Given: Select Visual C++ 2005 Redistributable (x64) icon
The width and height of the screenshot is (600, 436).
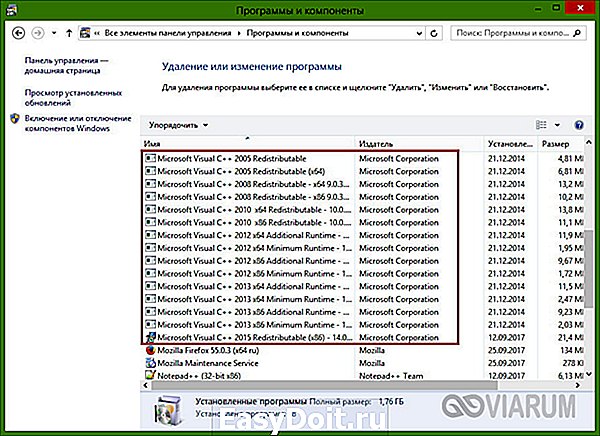Looking at the screenshot, I should click(150, 171).
